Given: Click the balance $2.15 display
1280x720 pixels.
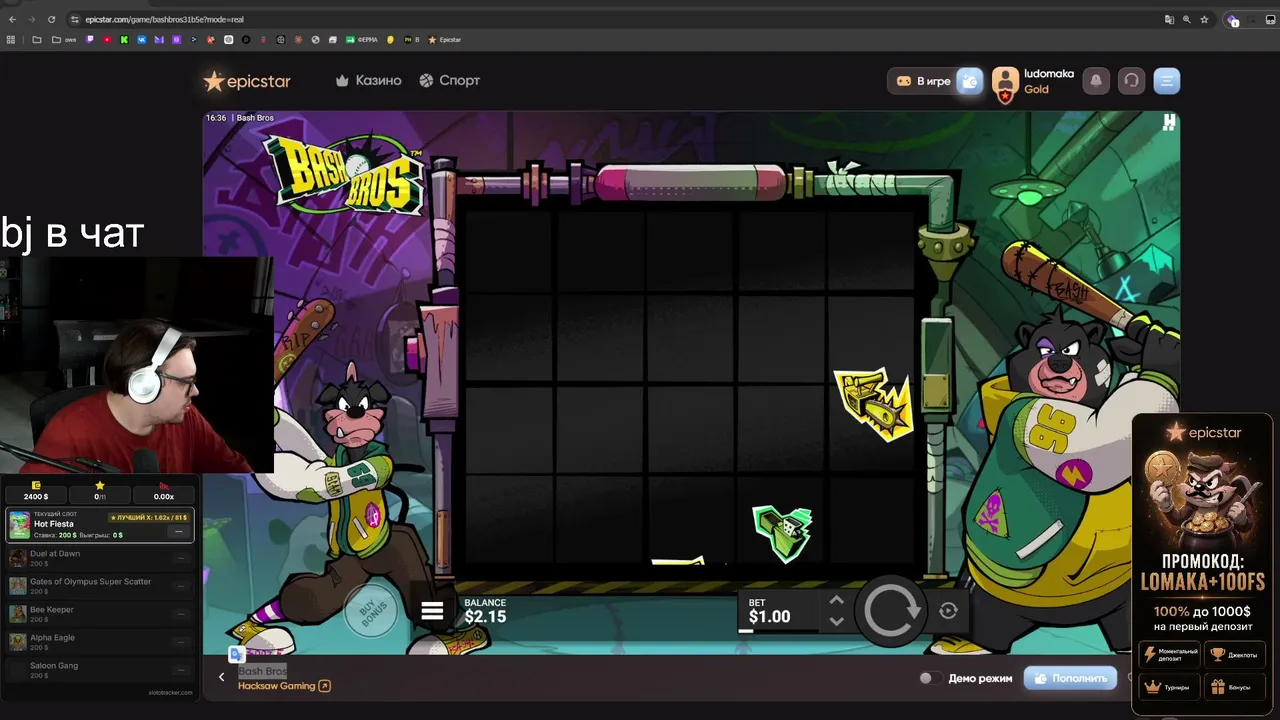Looking at the screenshot, I should click(x=485, y=611).
